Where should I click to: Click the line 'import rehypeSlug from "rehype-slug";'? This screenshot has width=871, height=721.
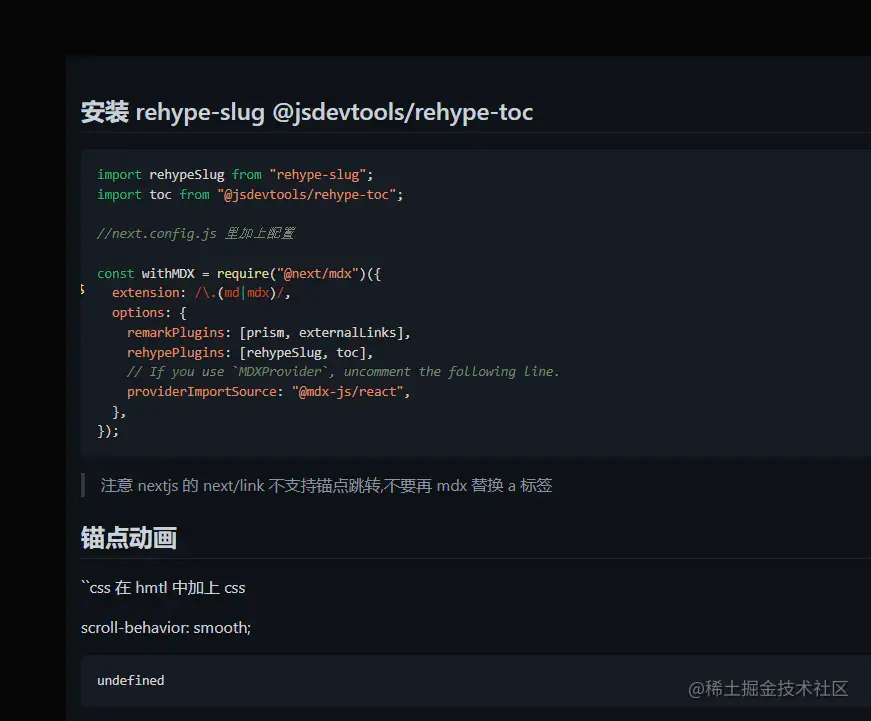tap(235, 174)
